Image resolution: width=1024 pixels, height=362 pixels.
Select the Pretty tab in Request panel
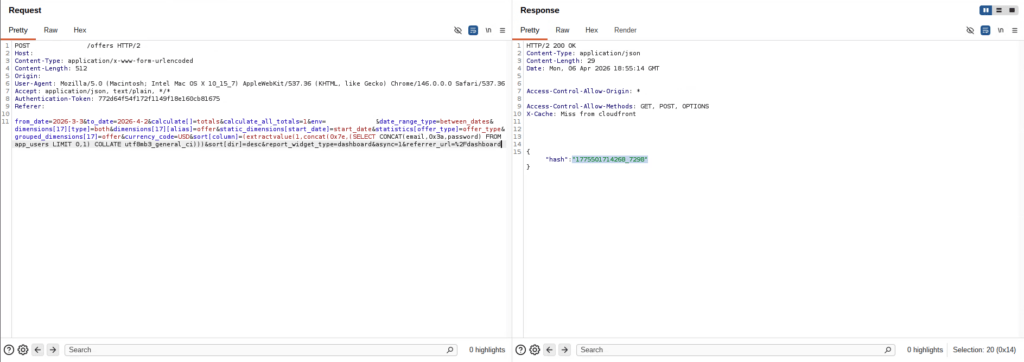click(x=18, y=30)
